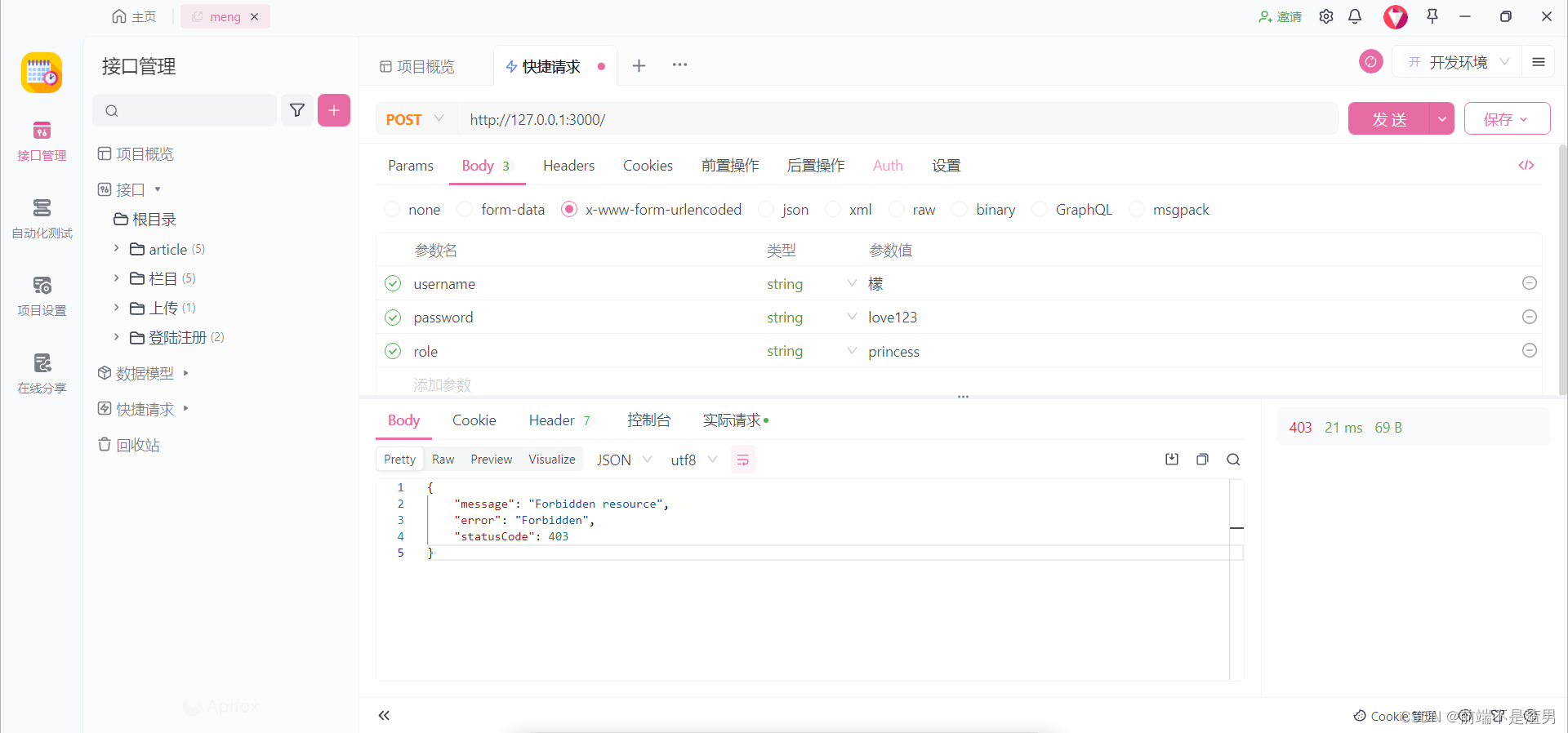Show generated code icon
Viewport: 1568px width, 733px height.
(x=1526, y=165)
